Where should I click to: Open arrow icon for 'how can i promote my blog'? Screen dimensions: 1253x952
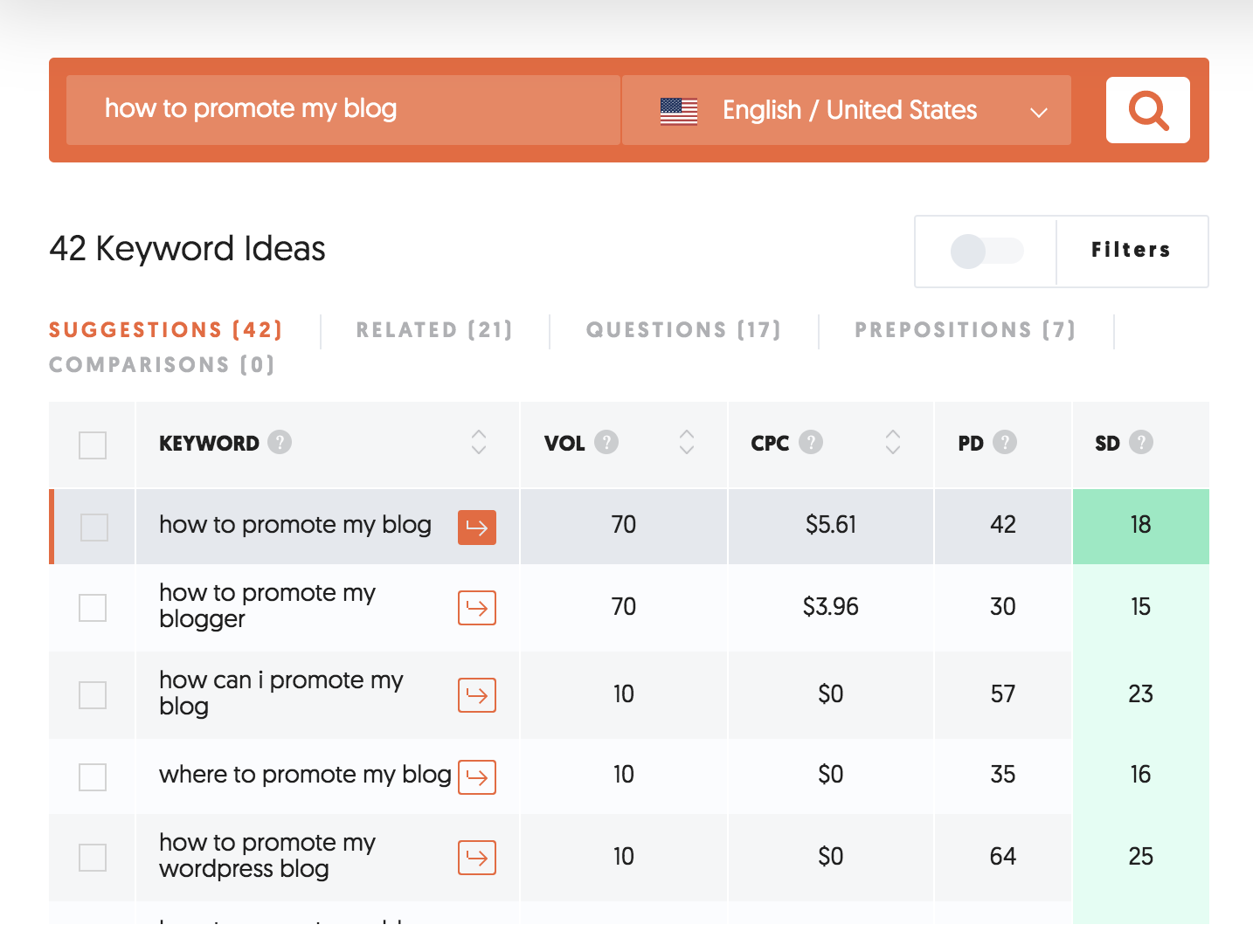(477, 695)
